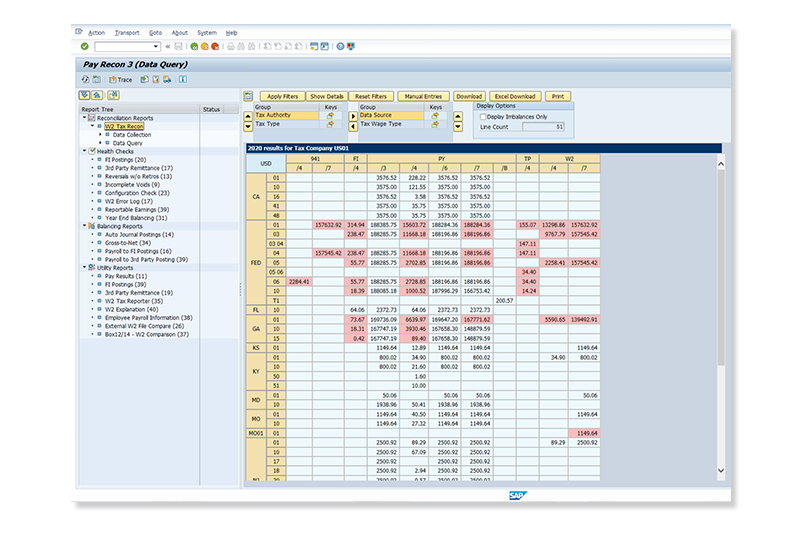Click the icon left of Apply Filters

point(248,96)
